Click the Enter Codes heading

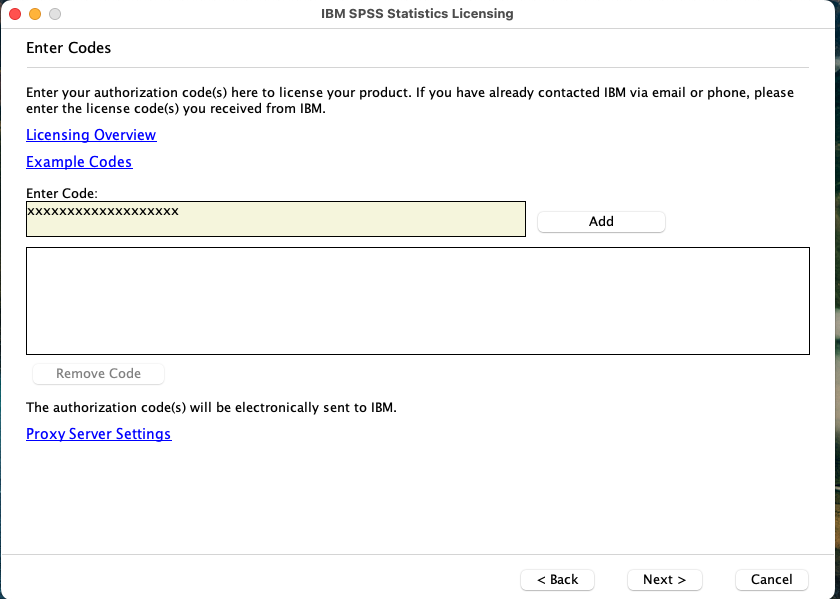[68, 48]
